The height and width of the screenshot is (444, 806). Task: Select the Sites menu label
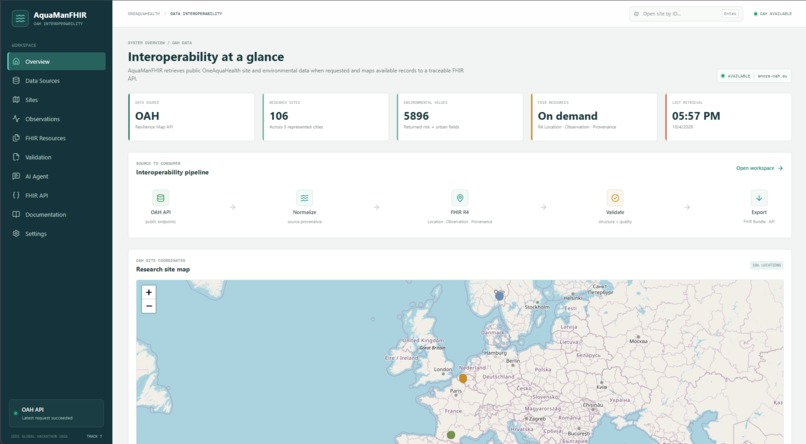click(x=31, y=100)
